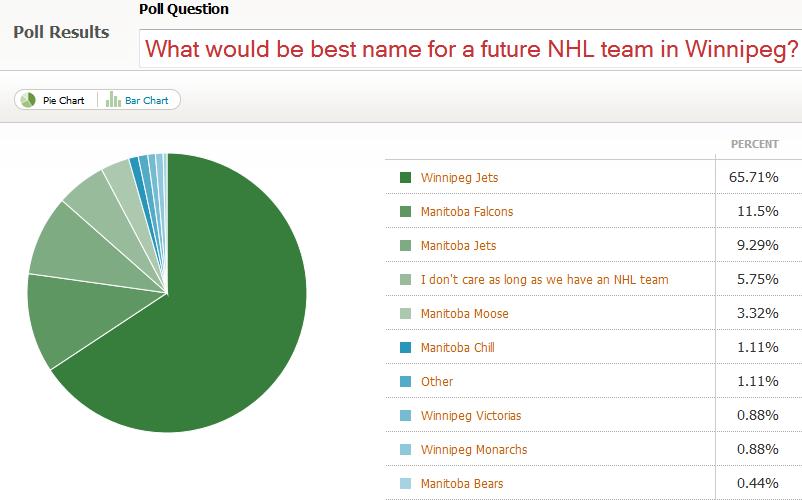Switch to Pie Chart view

coord(63,101)
